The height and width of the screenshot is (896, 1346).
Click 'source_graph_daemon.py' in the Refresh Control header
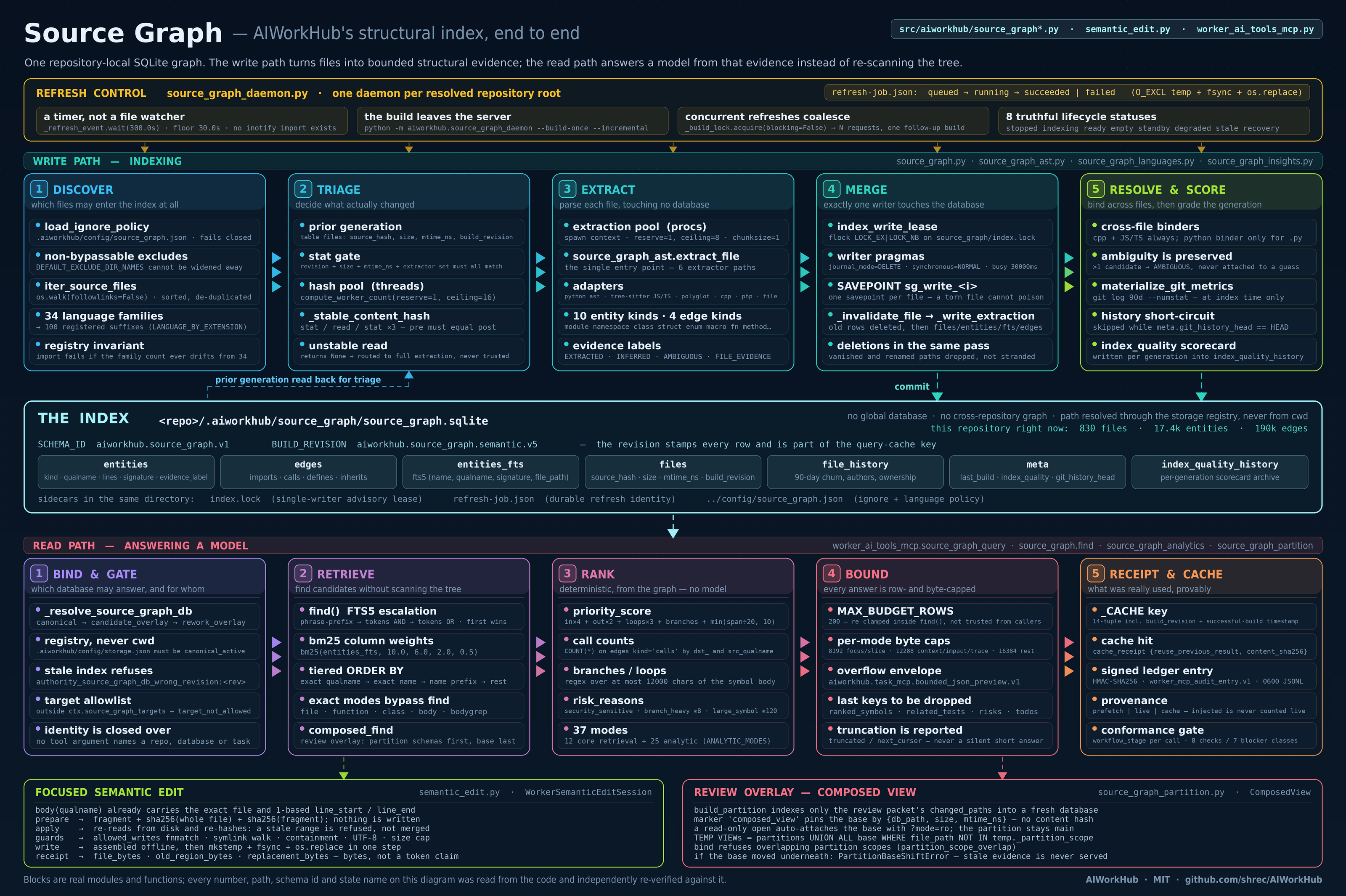click(237, 93)
